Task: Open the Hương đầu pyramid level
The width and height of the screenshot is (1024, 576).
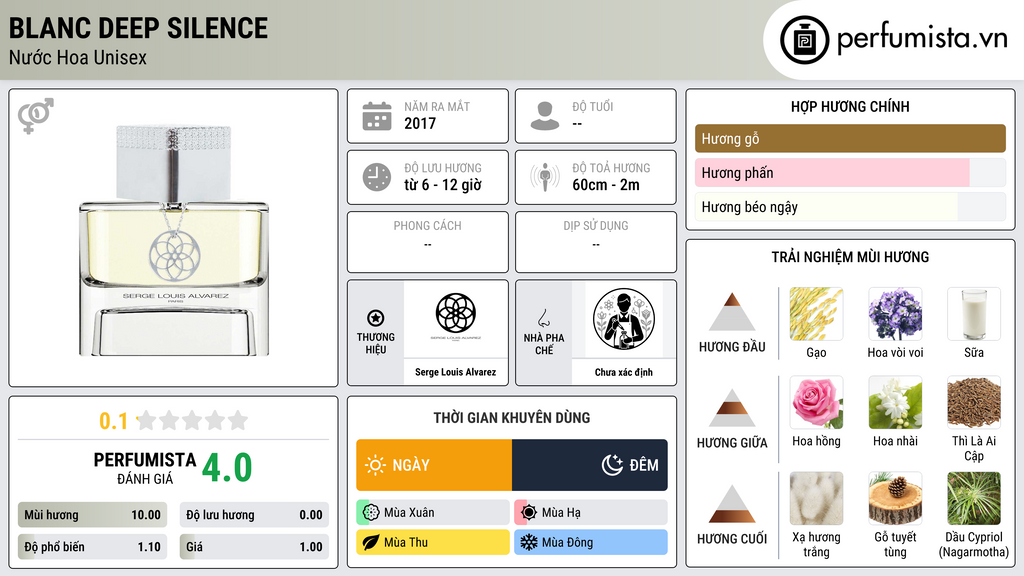Action: pos(732,324)
